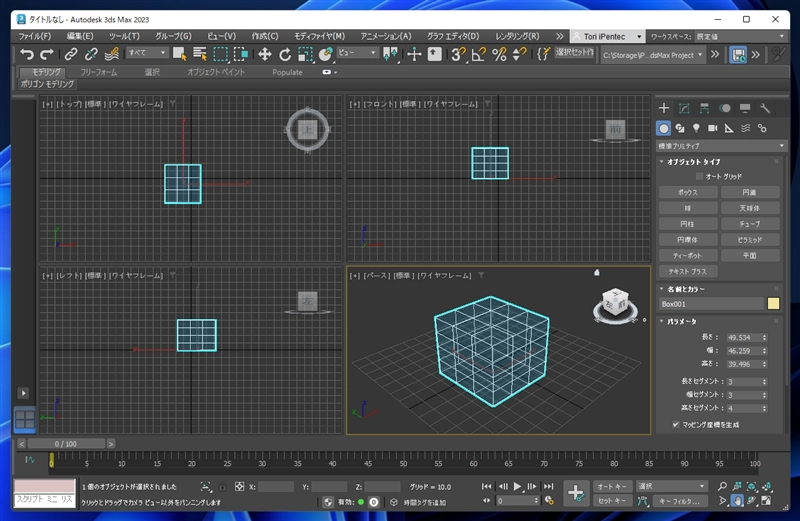800x521 pixels.
Task: Select the Cameras category icon
Action: coord(713,128)
